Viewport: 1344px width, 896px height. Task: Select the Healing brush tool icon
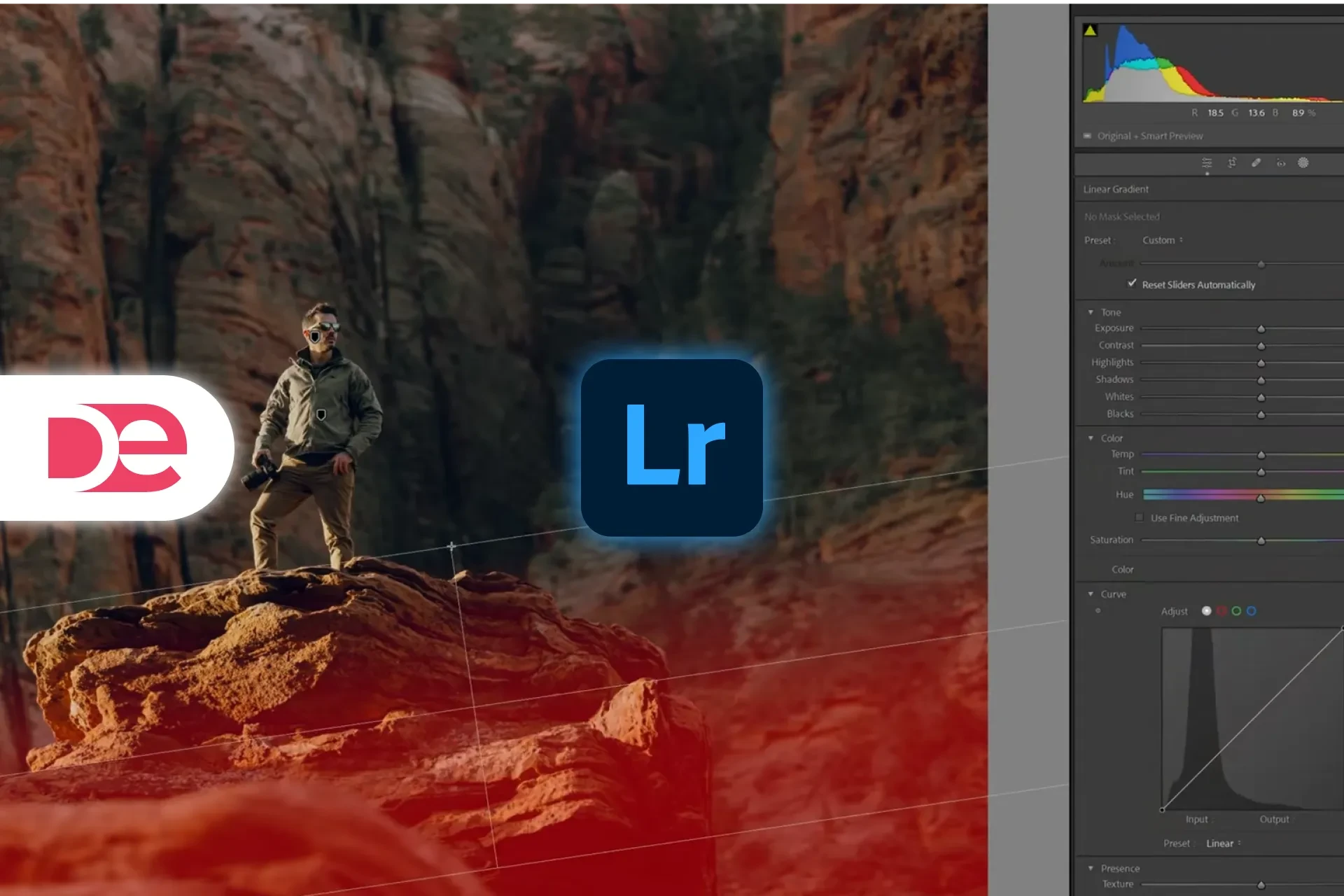(x=1256, y=162)
